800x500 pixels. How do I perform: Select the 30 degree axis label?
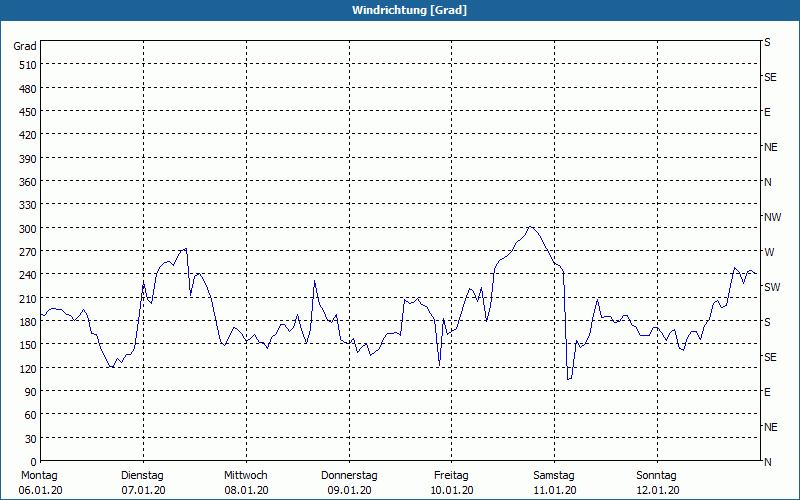point(31,439)
